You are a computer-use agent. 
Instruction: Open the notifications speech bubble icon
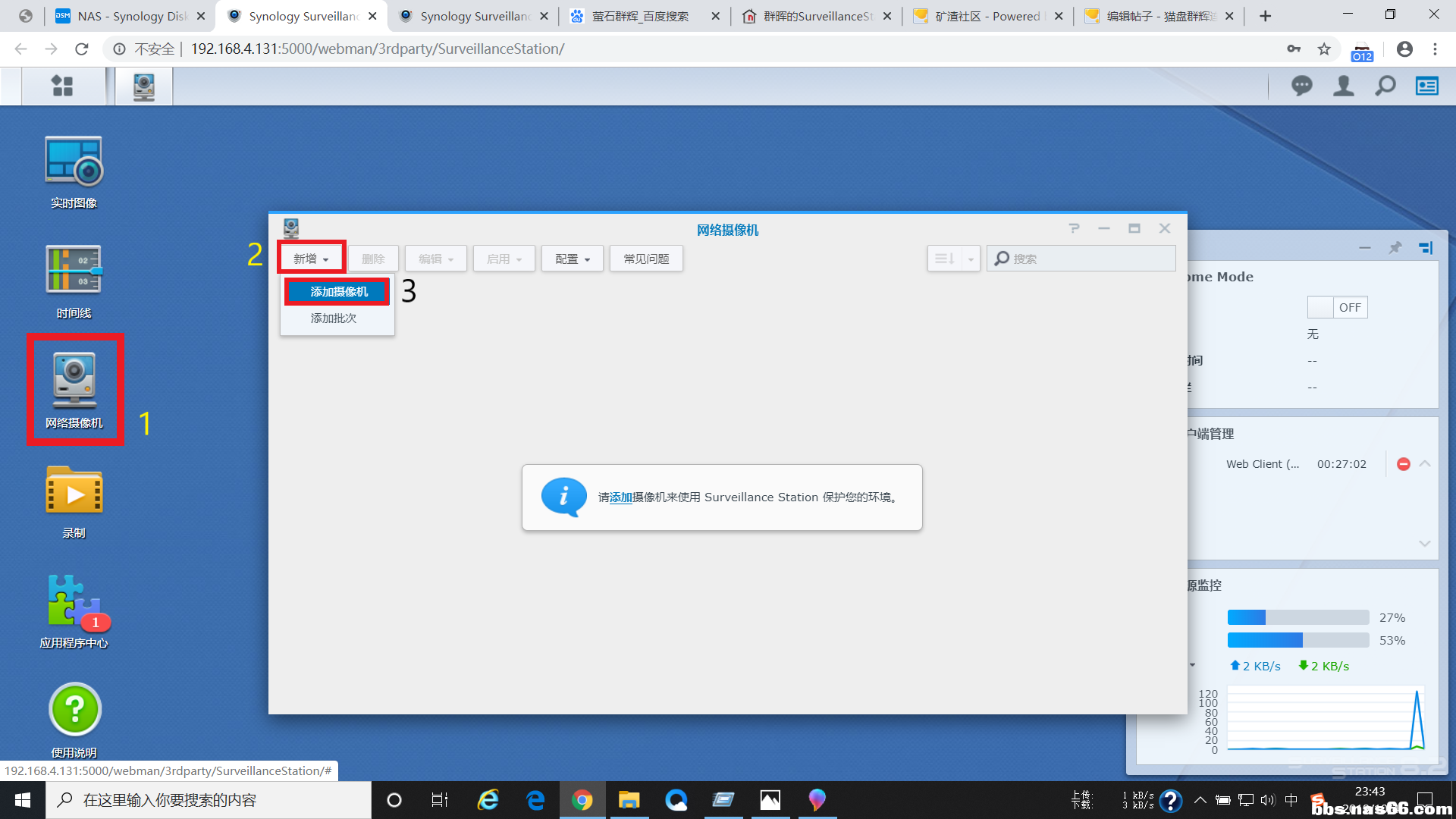pos(1301,86)
